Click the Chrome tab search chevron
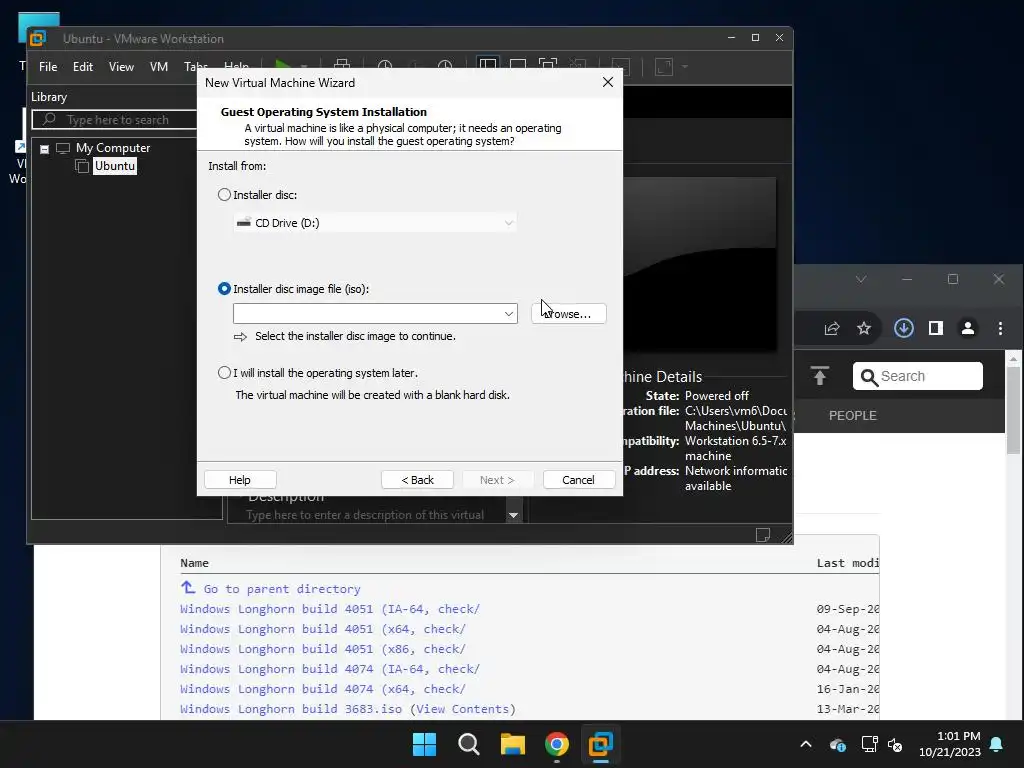This screenshot has height=768, width=1024. click(861, 279)
